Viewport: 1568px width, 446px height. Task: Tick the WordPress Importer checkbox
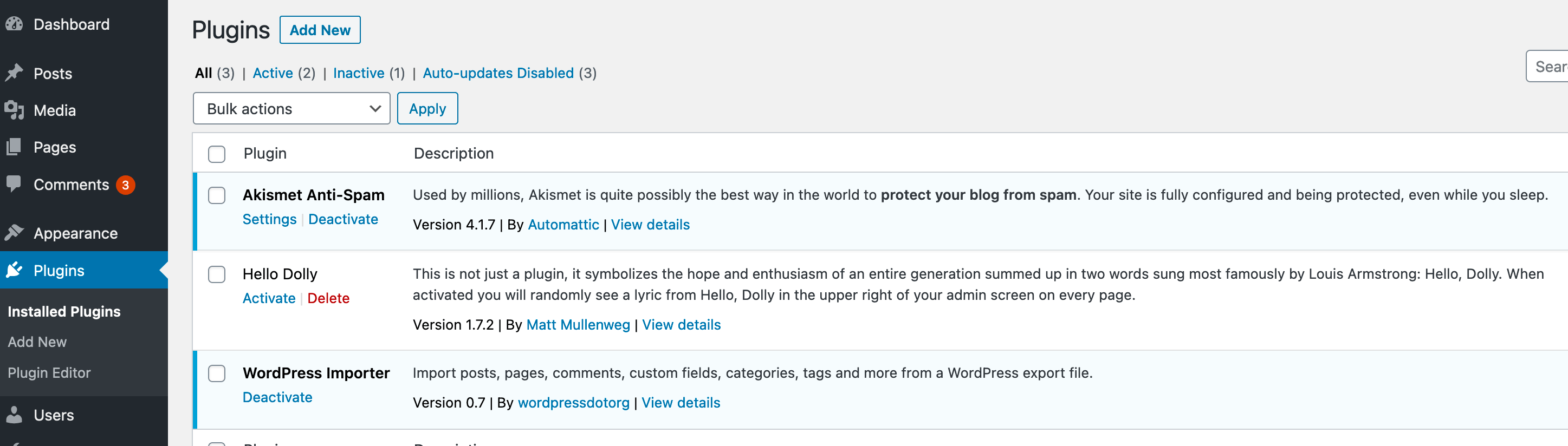pyautogui.click(x=217, y=373)
